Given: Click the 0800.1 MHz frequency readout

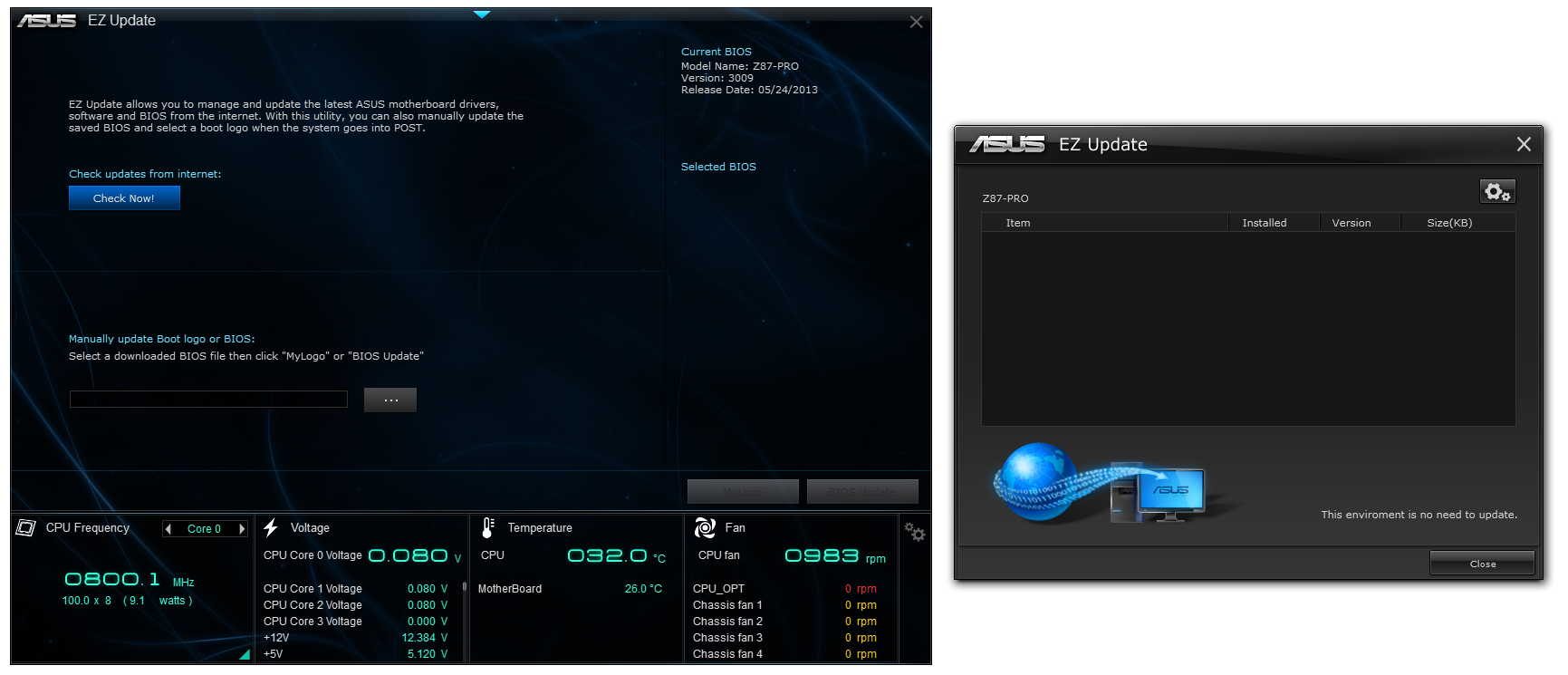Looking at the screenshot, I should click(x=130, y=580).
